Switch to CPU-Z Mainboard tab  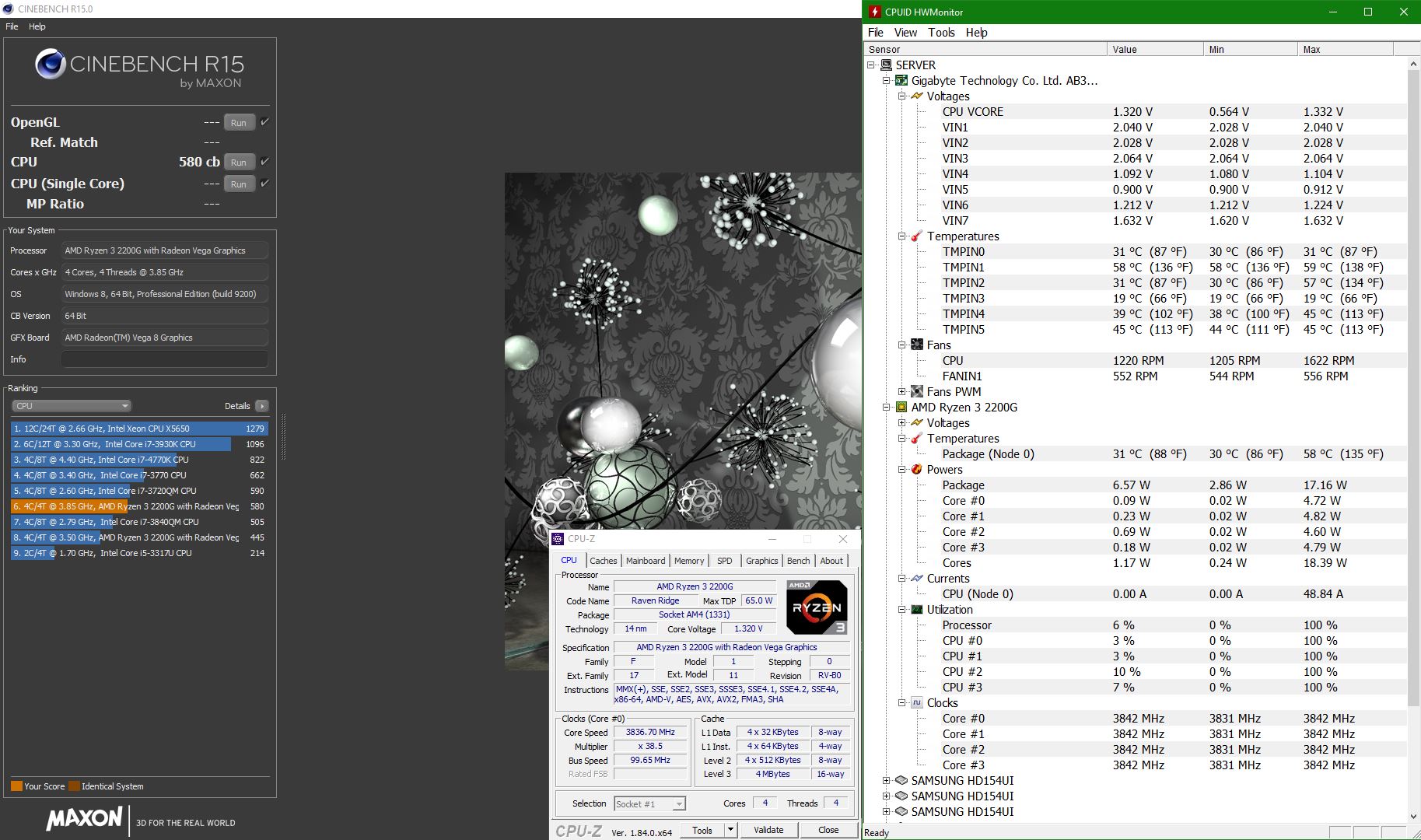coord(646,561)
